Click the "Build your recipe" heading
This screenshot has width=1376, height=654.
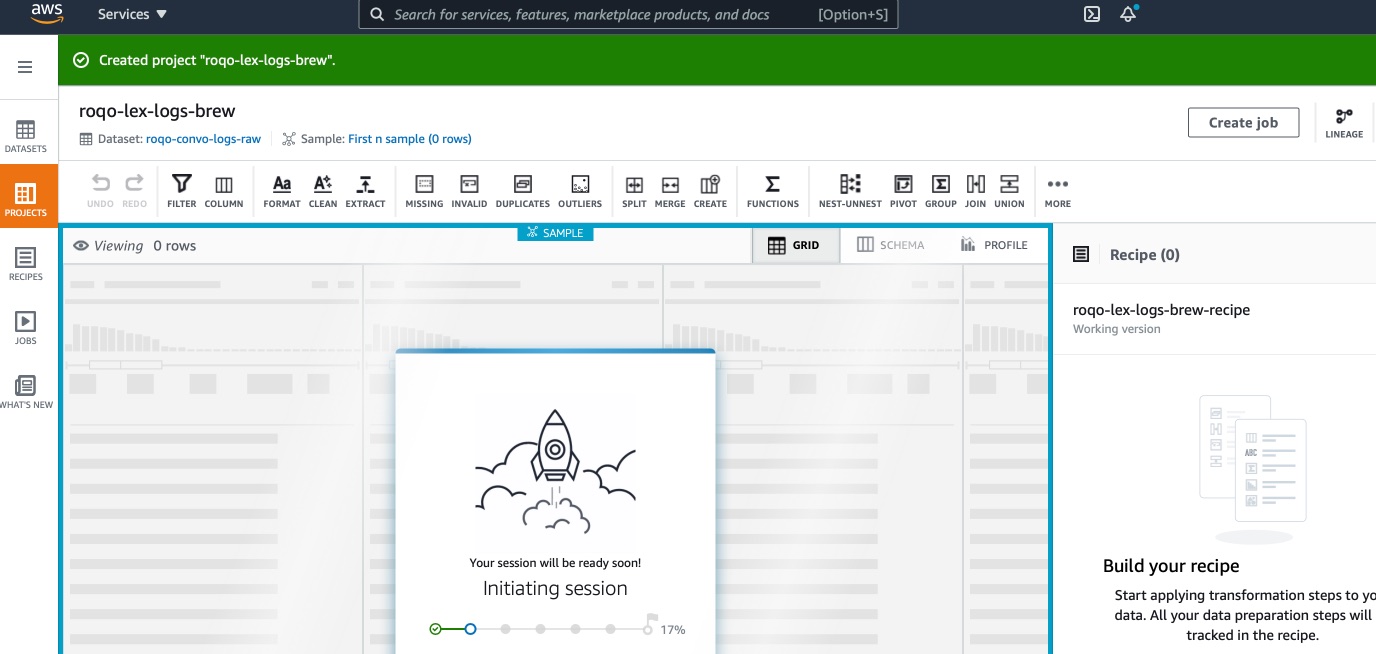pos(1171,566)
